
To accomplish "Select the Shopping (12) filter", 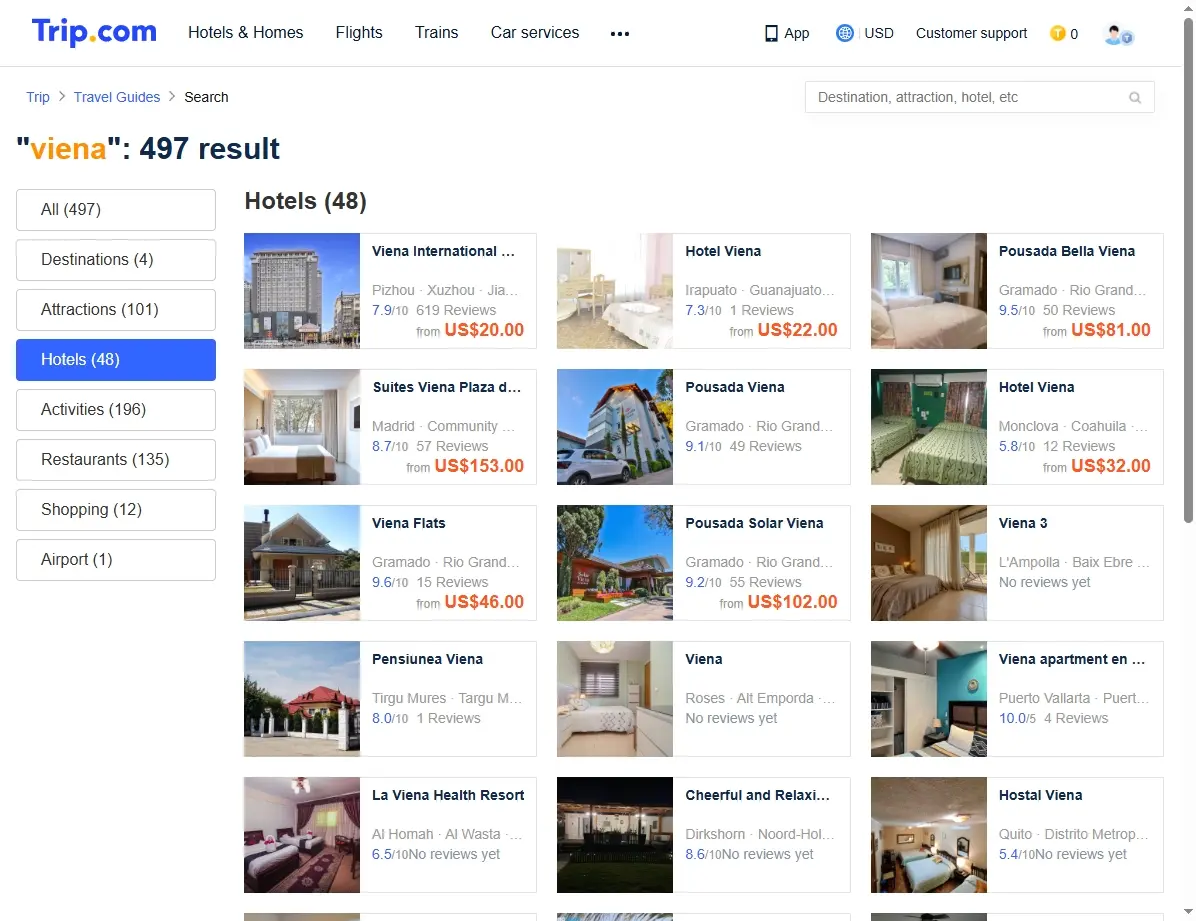I will coord(116,510).
